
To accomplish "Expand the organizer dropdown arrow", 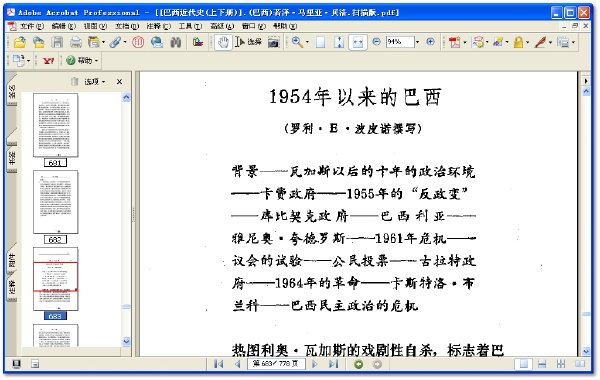I will pyautogui.click(x=103, y=42).
